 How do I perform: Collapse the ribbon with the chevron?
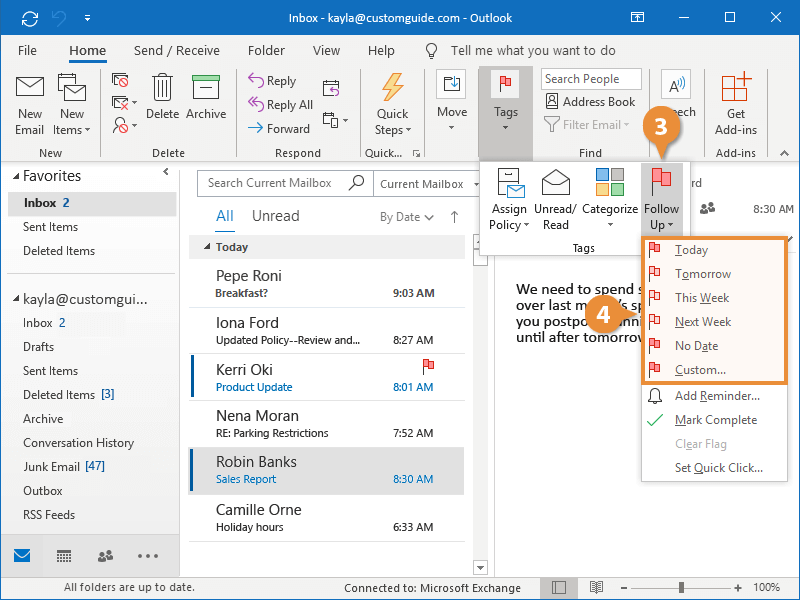pos(784,153)
